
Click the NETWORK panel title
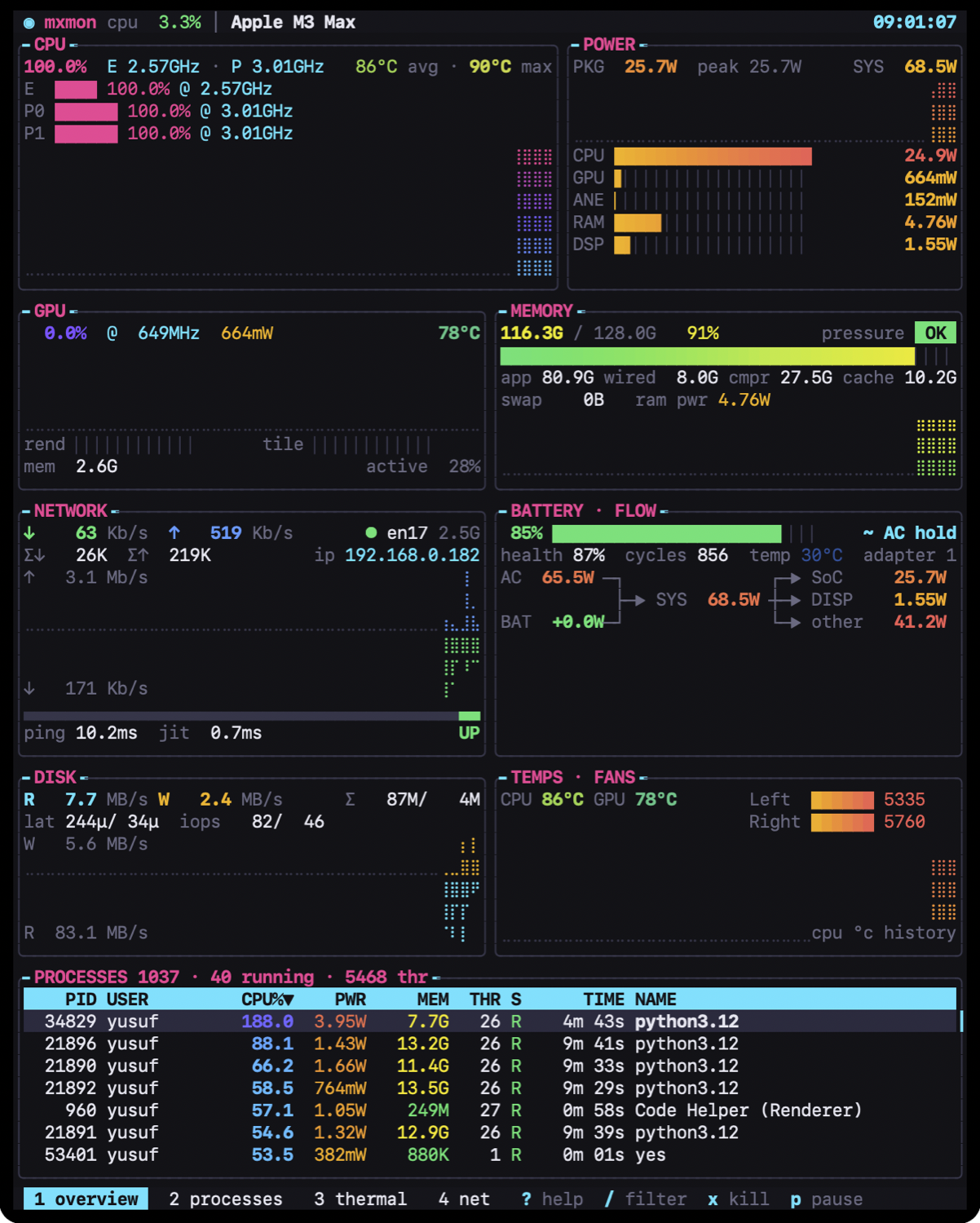tap(70, 510)
